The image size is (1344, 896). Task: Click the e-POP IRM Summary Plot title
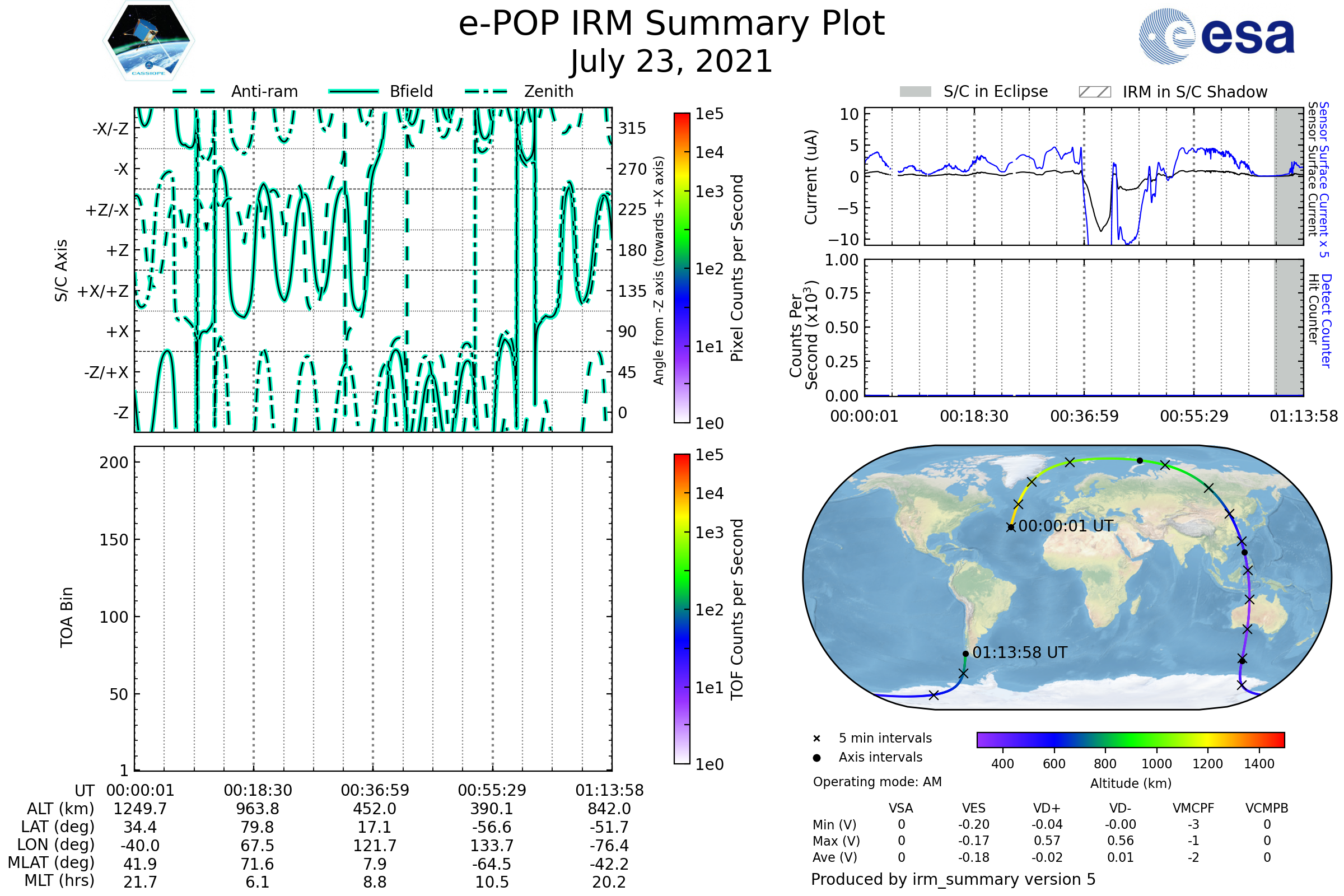(x=671, y=24)
